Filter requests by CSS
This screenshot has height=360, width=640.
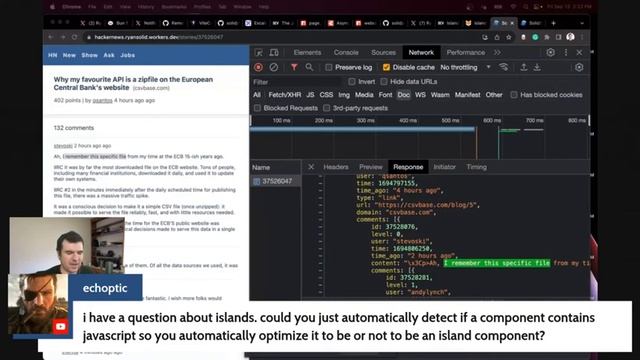326,95
